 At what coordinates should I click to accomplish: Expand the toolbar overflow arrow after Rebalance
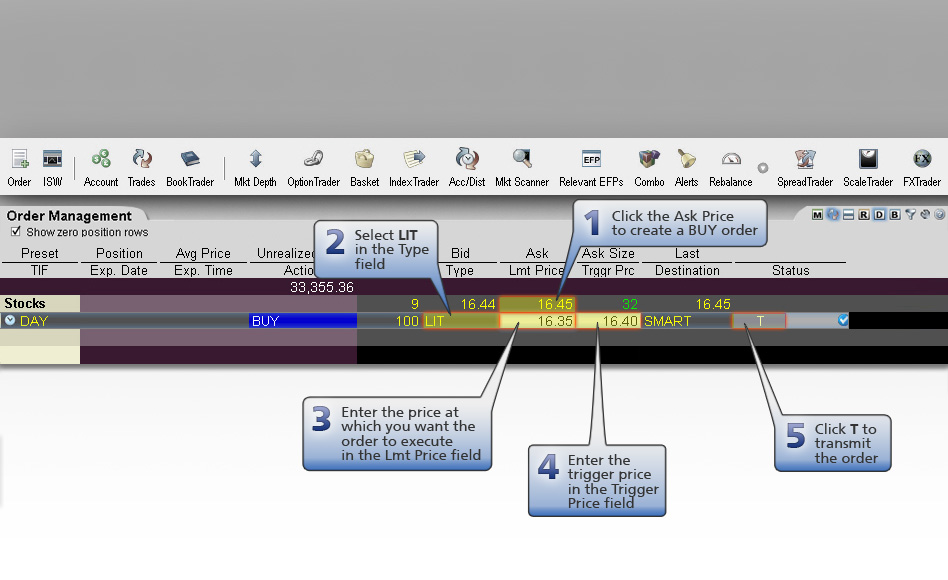[763, 168]
